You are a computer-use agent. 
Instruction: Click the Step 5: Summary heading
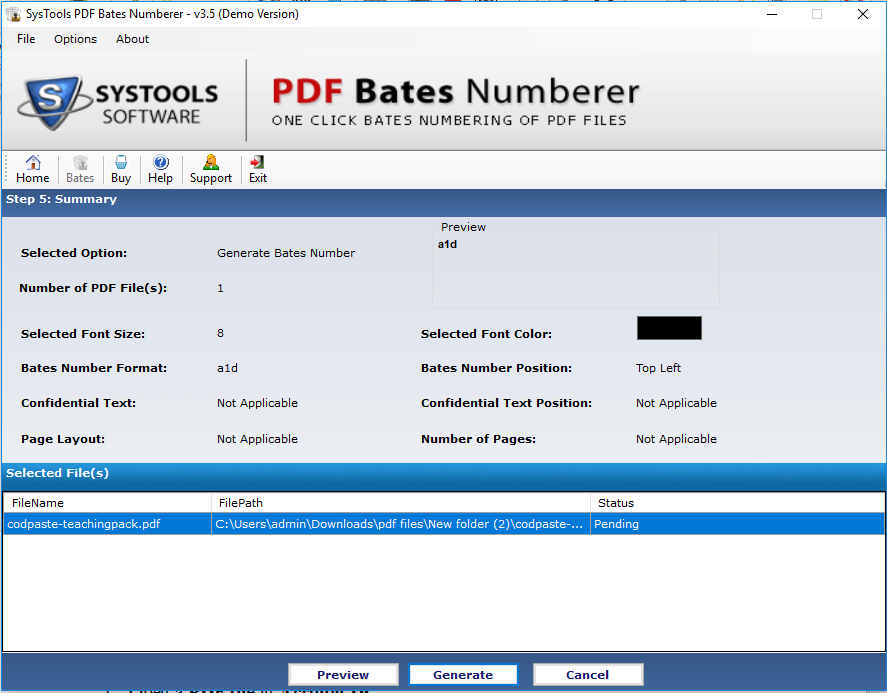point(61,199)
